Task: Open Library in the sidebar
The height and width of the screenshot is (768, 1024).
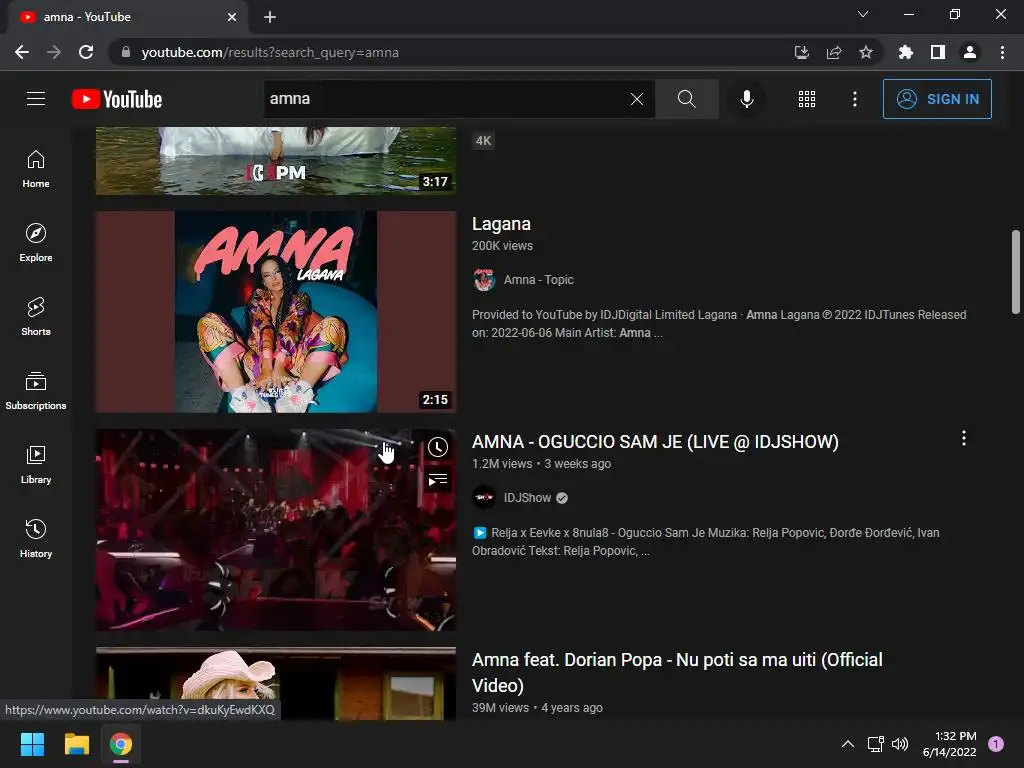Action: (36, 464)
